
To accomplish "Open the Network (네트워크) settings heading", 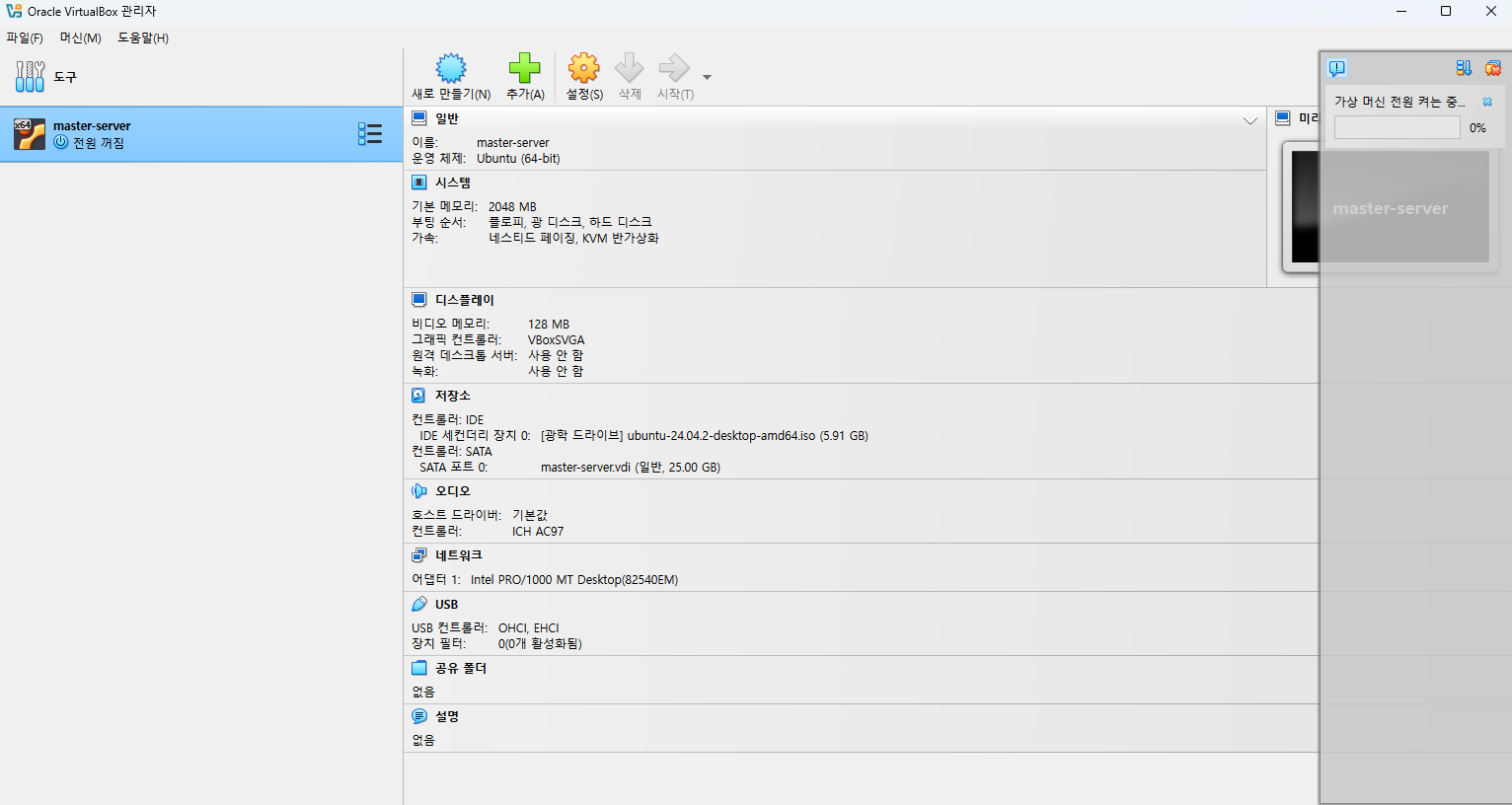I will pyautogui.click(x=459, y=555).
